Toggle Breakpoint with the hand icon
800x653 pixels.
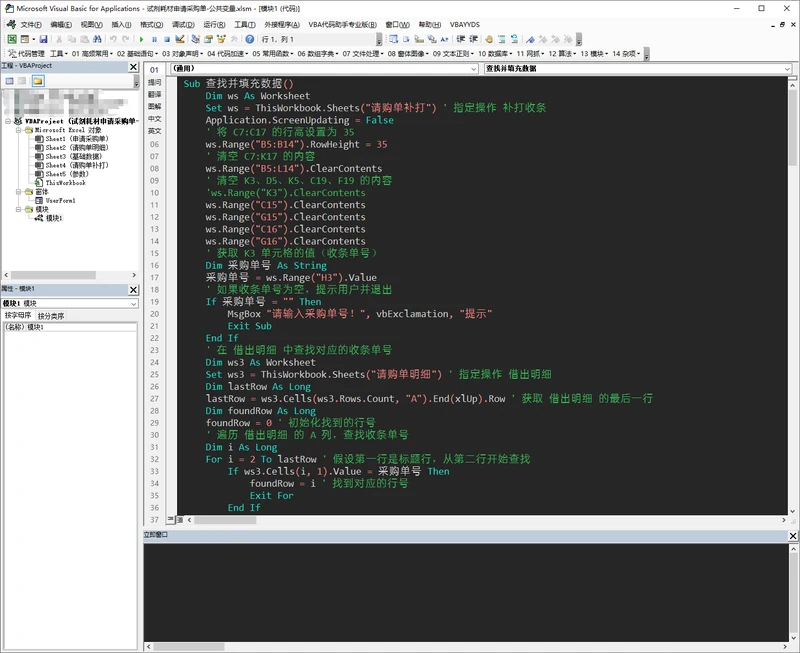(x=489, y=39)
